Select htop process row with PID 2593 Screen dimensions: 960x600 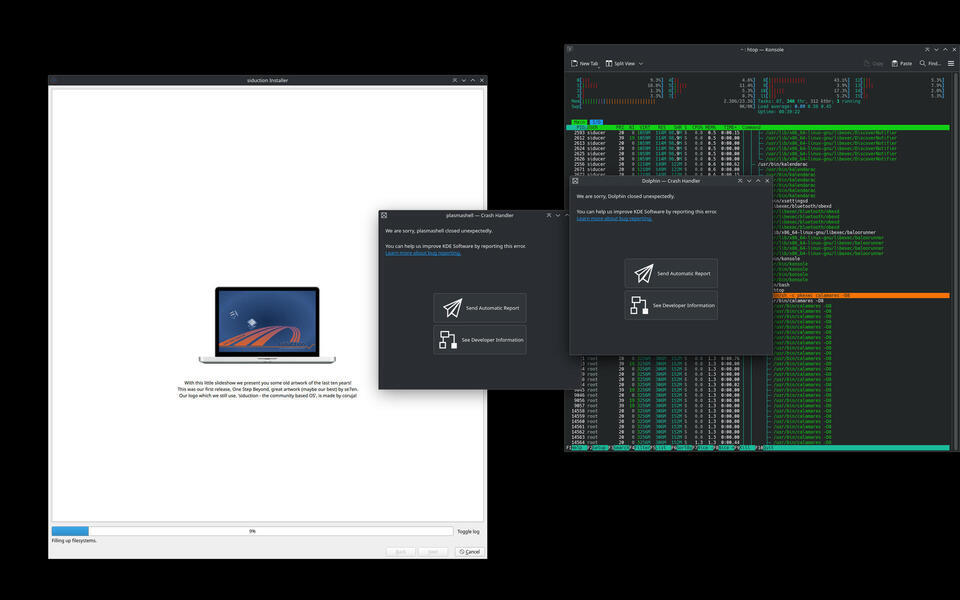point(758,133)
